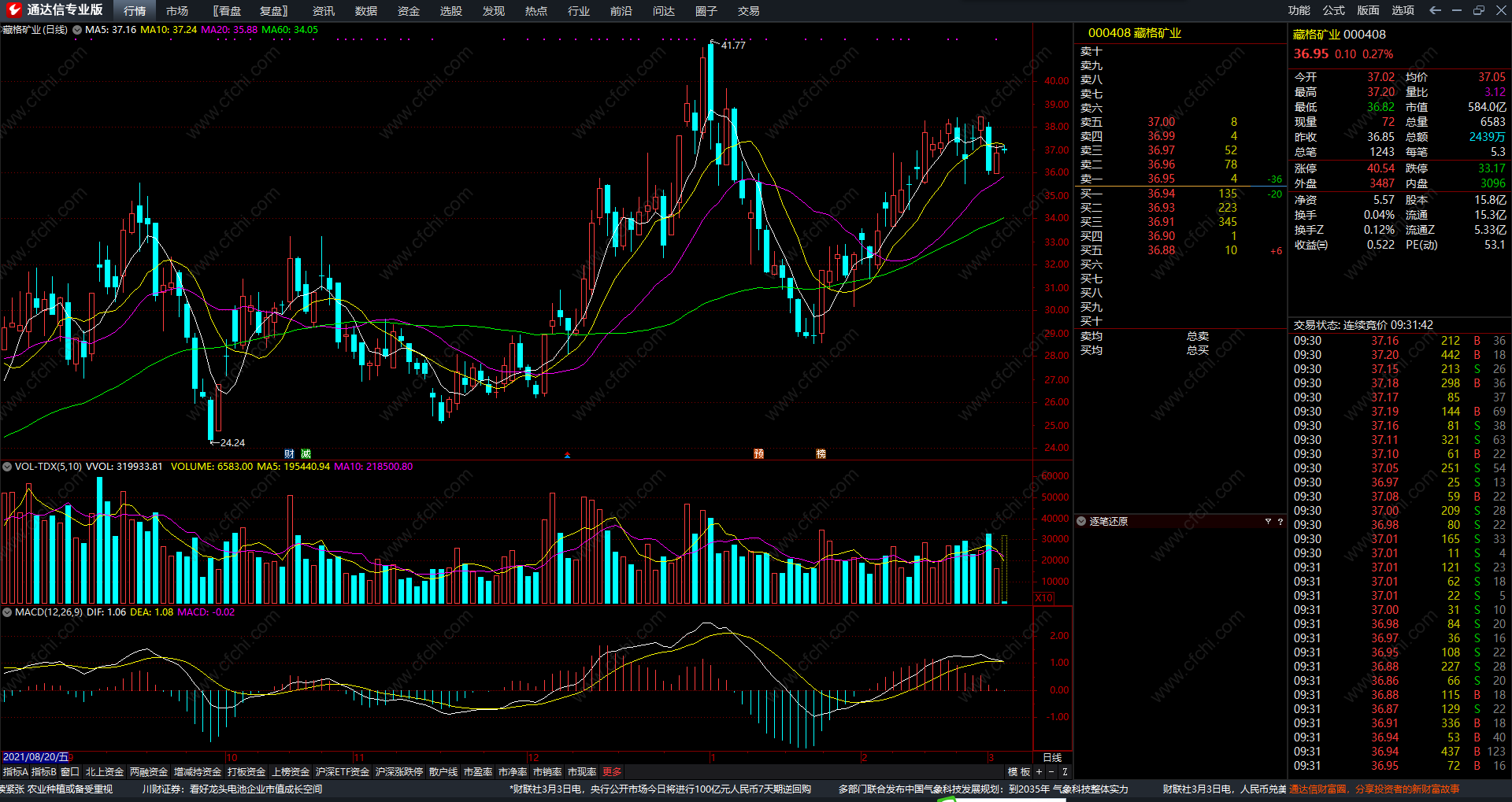Click the 减 marker on the chart timeline
The width and height of the screenshot is (1512, 802).
(x=306, y=454)
